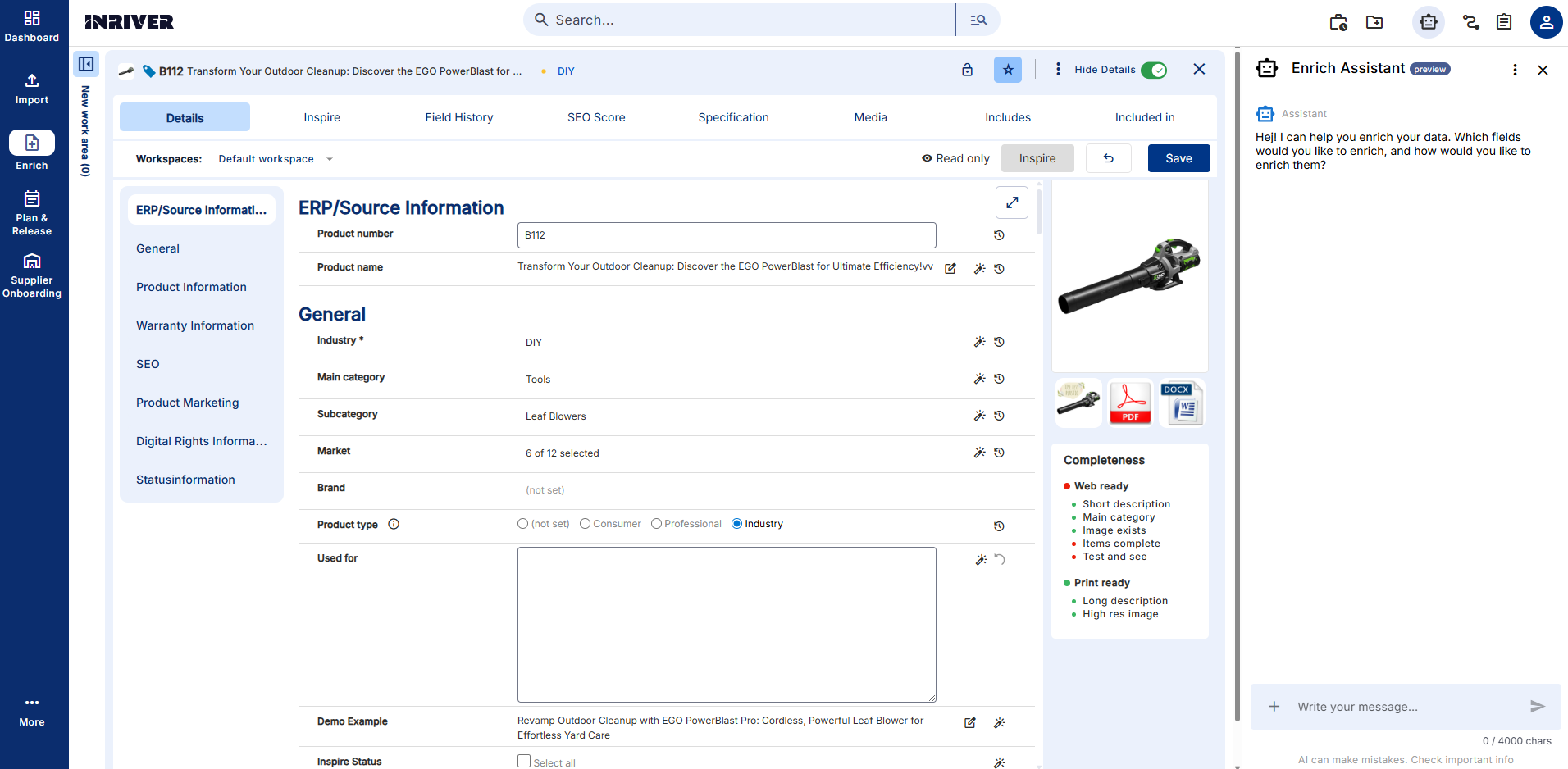Open Plan & Release sidebar section

32,212
